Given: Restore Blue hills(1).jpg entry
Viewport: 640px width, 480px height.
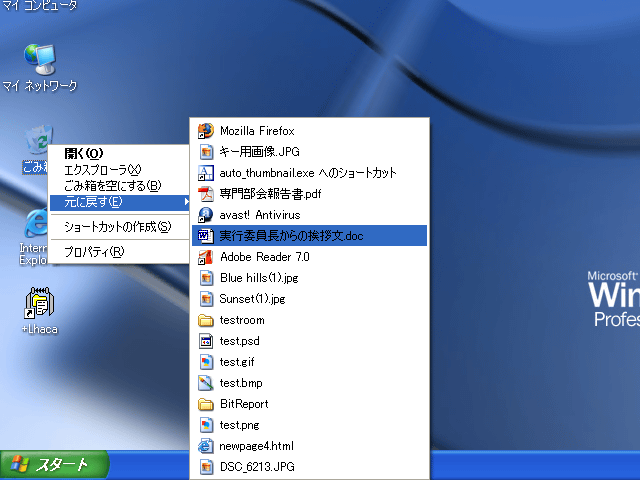Looking at the screenshot, I should click(309, 278).
